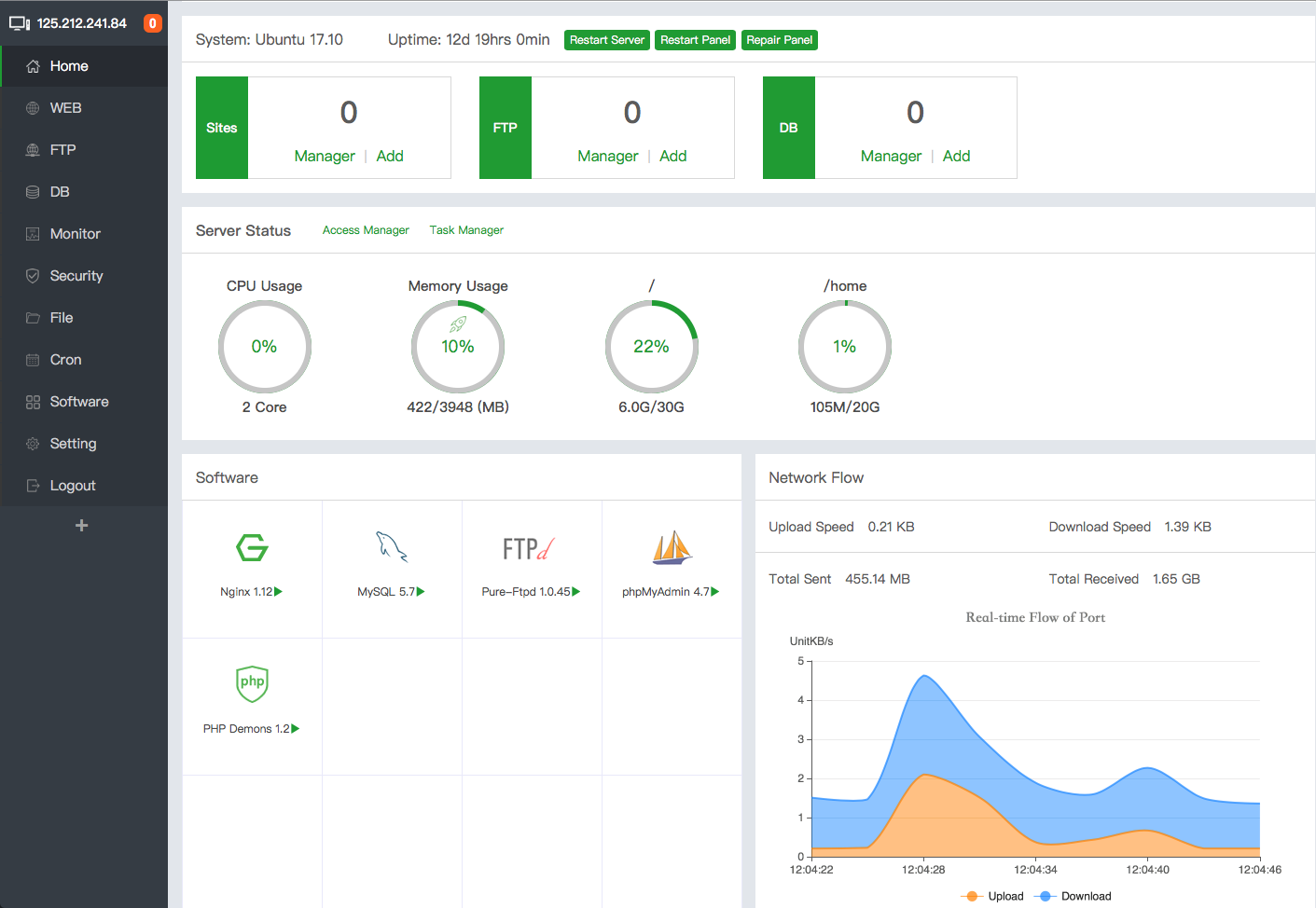This screenshot has height=908, width=1316.
Task: Click Add in the FTP card
Action: click(673, 156)
